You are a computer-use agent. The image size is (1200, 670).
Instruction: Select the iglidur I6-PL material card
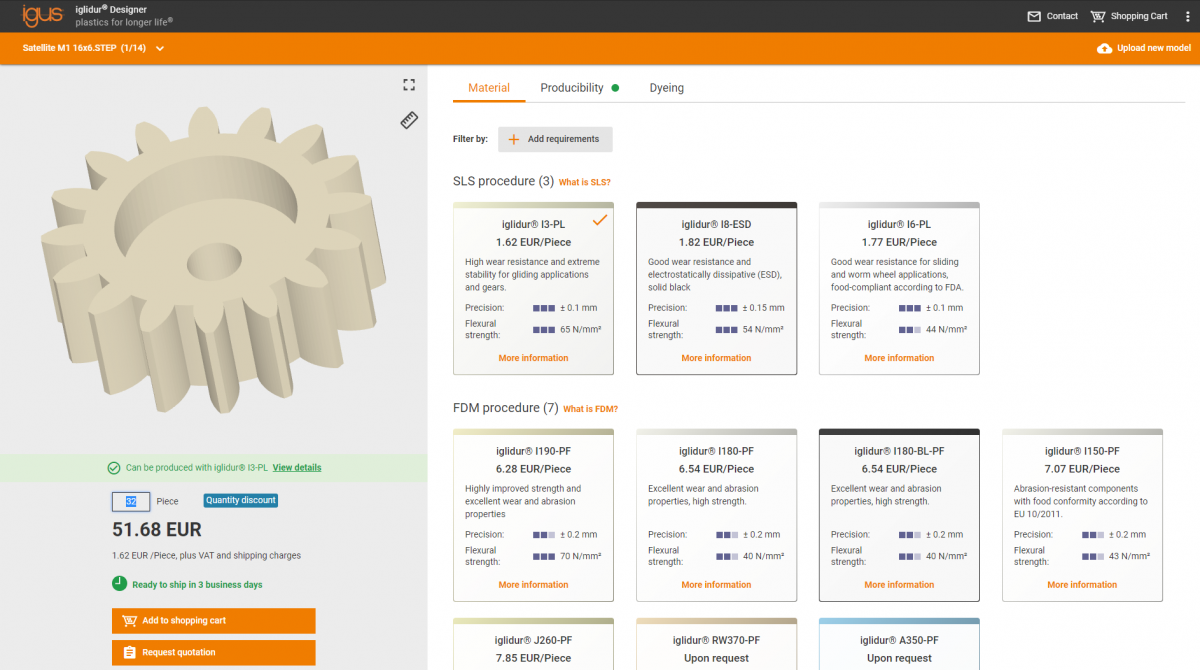coord(899,289)
